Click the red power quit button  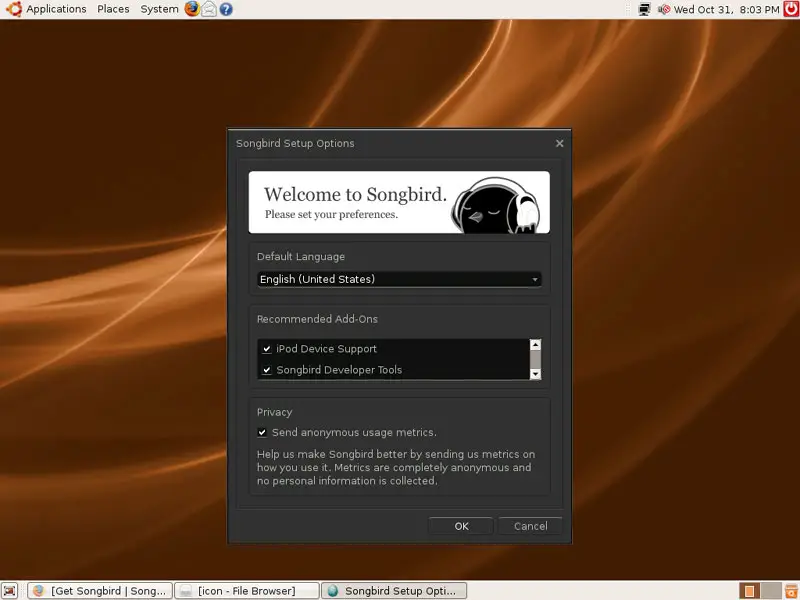[791, 9]
